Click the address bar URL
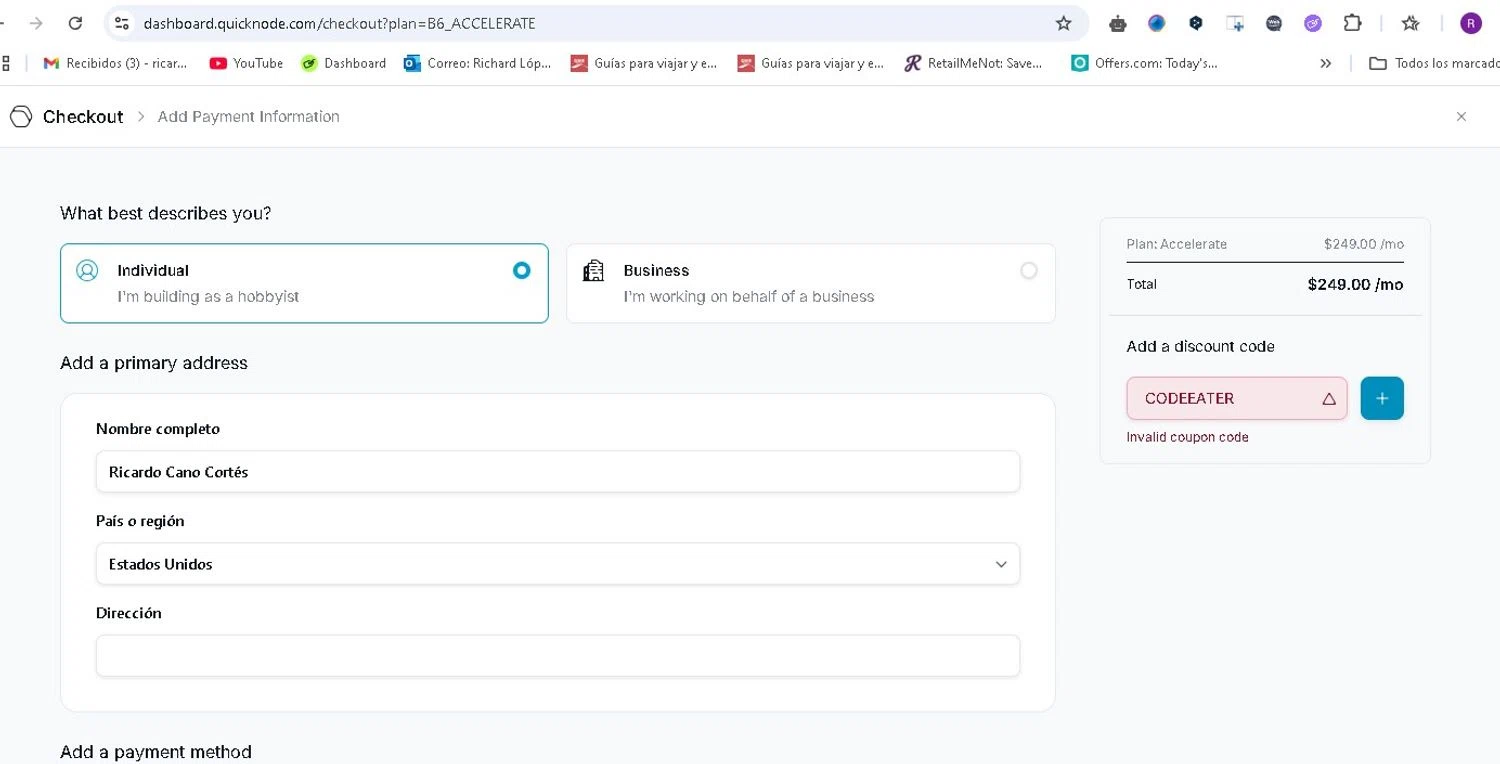 coord(339,23)
